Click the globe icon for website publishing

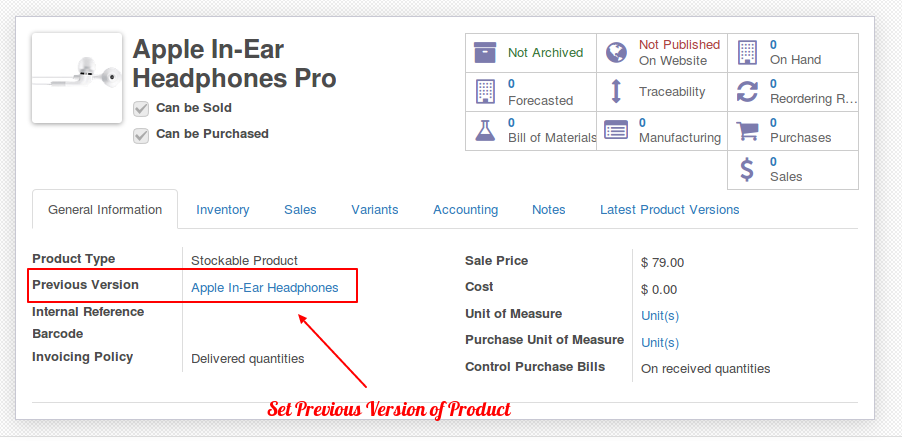coord(616,52)
